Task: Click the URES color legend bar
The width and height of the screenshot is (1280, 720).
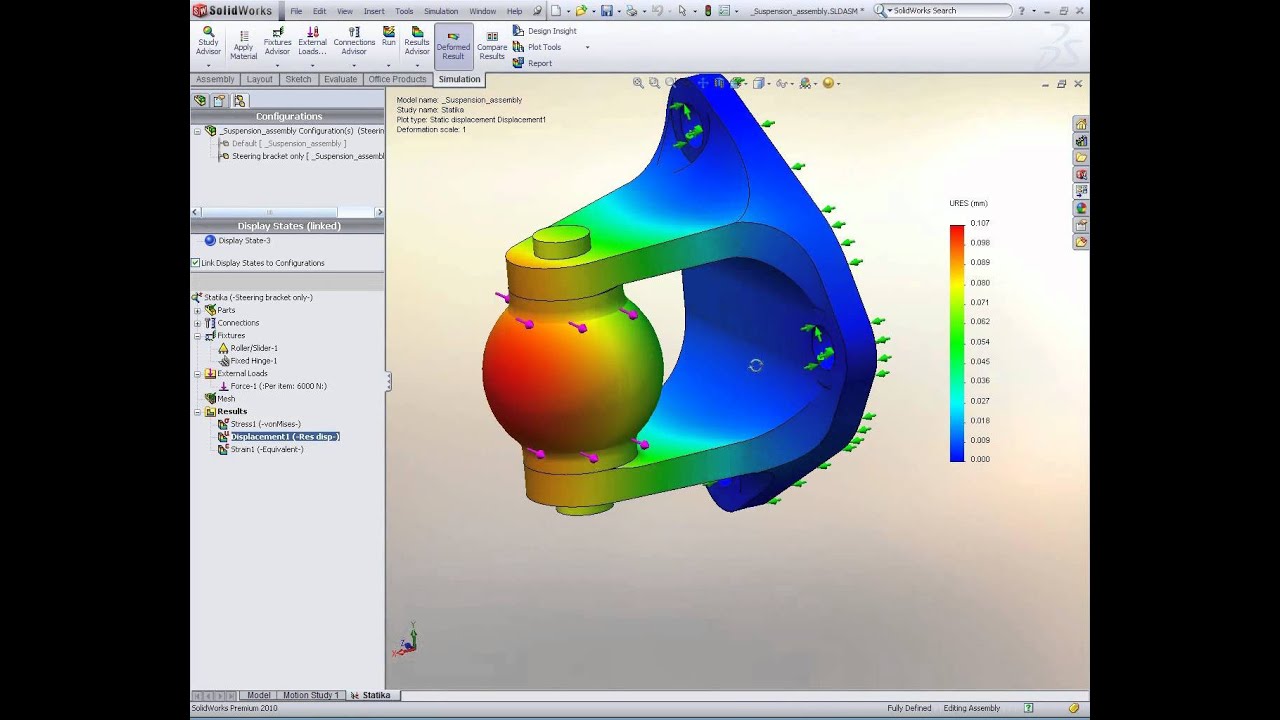Action: (957, 343)
